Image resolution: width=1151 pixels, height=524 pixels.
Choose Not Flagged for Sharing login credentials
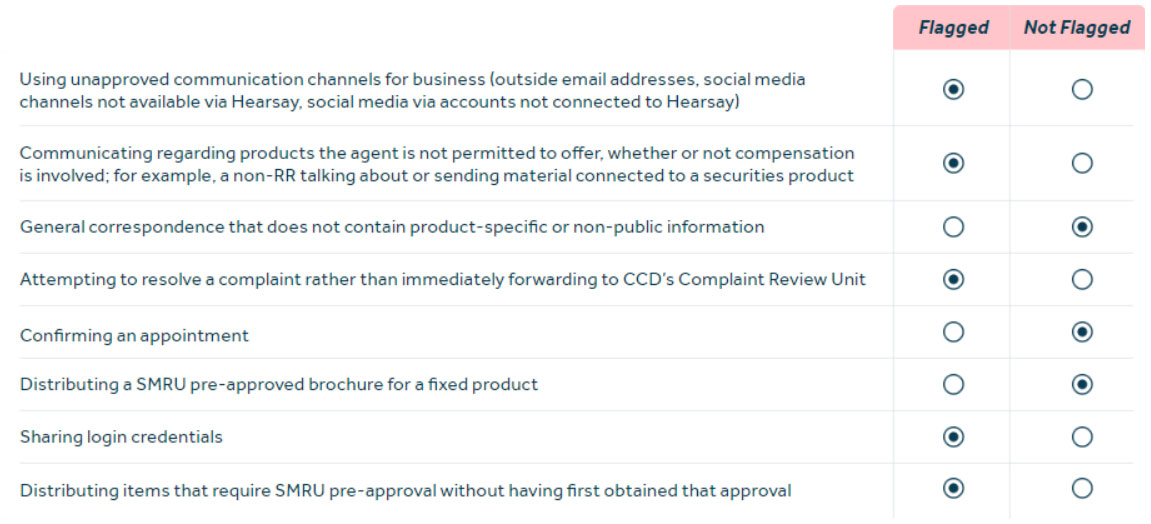tap(1081, 437)
